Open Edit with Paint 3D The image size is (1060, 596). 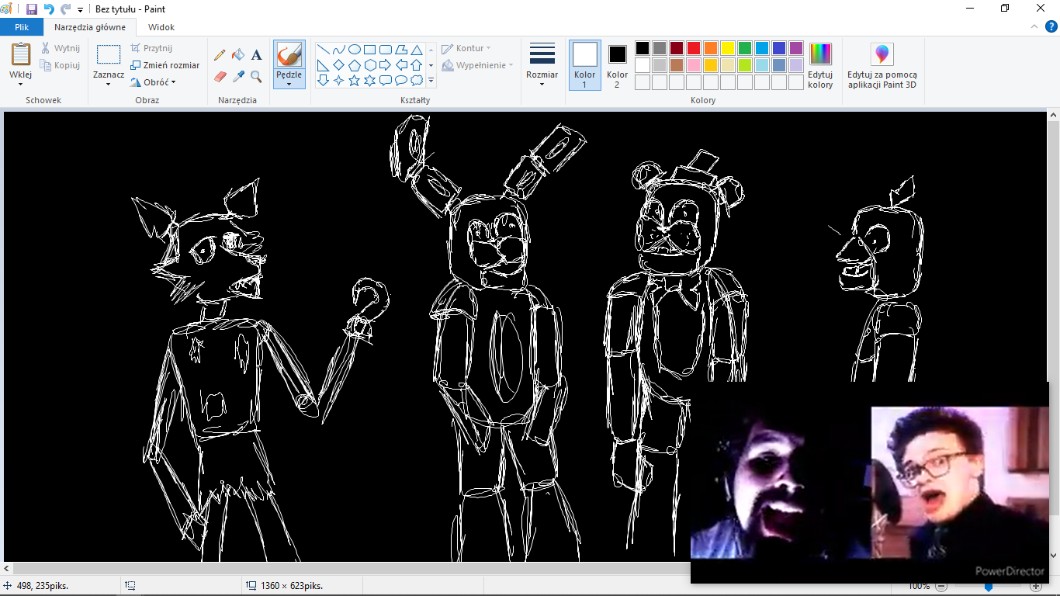click(881, 66)
